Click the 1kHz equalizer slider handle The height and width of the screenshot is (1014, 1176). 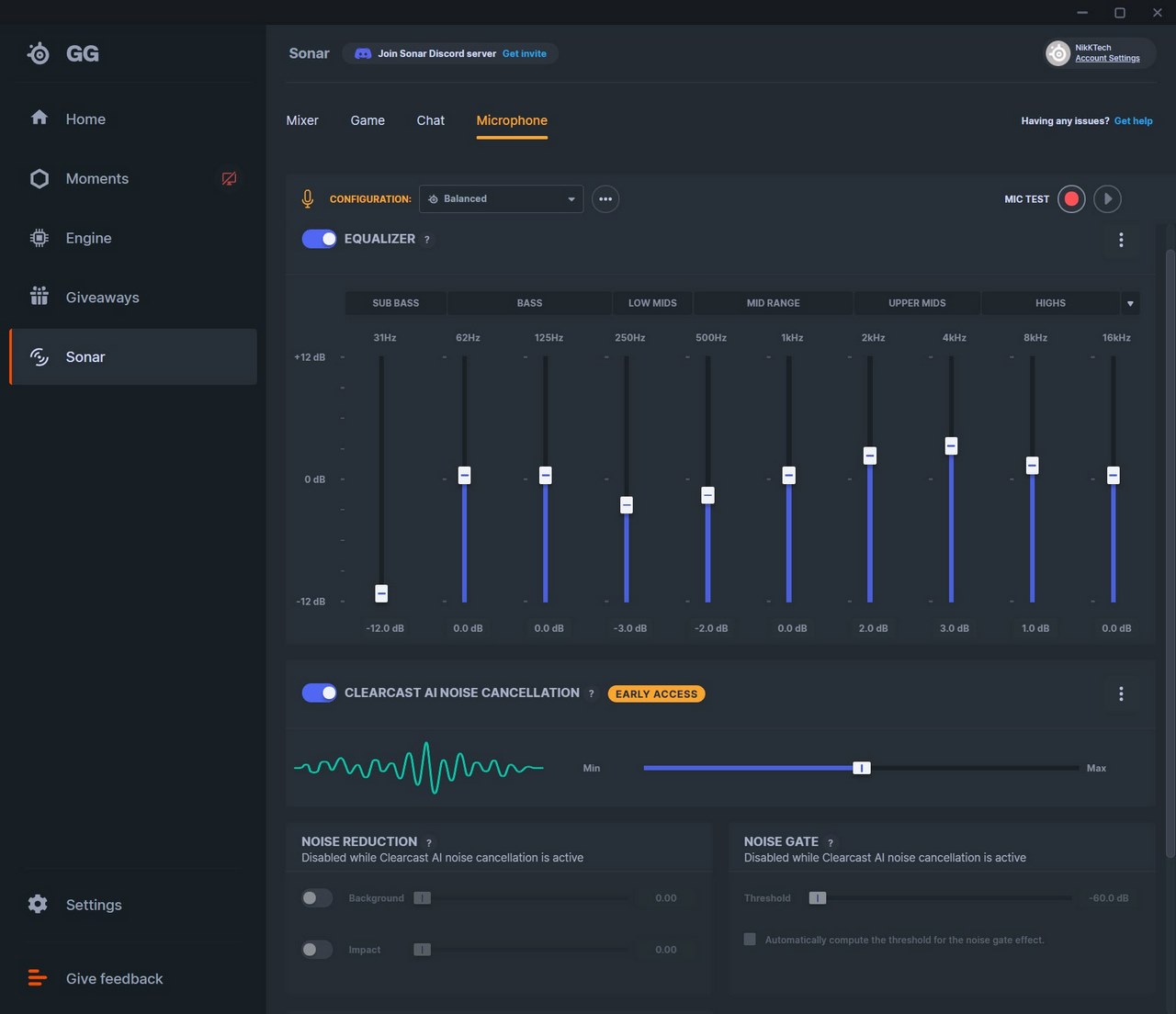click(789, 475)
